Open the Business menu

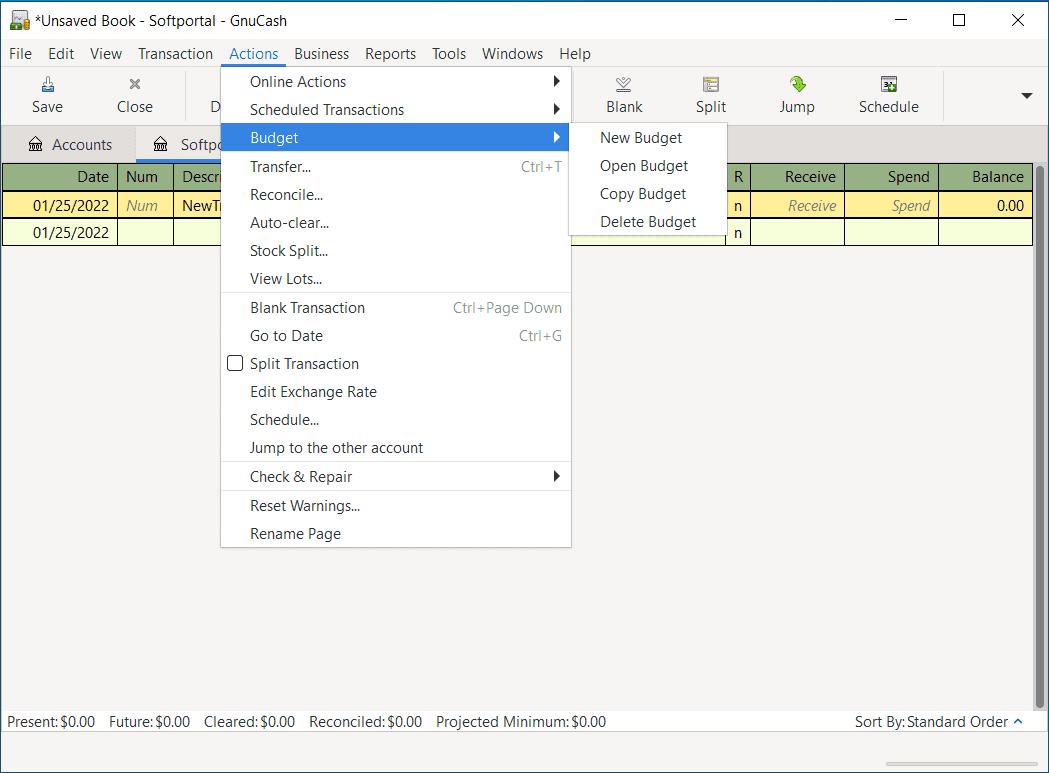pos(322,54)
